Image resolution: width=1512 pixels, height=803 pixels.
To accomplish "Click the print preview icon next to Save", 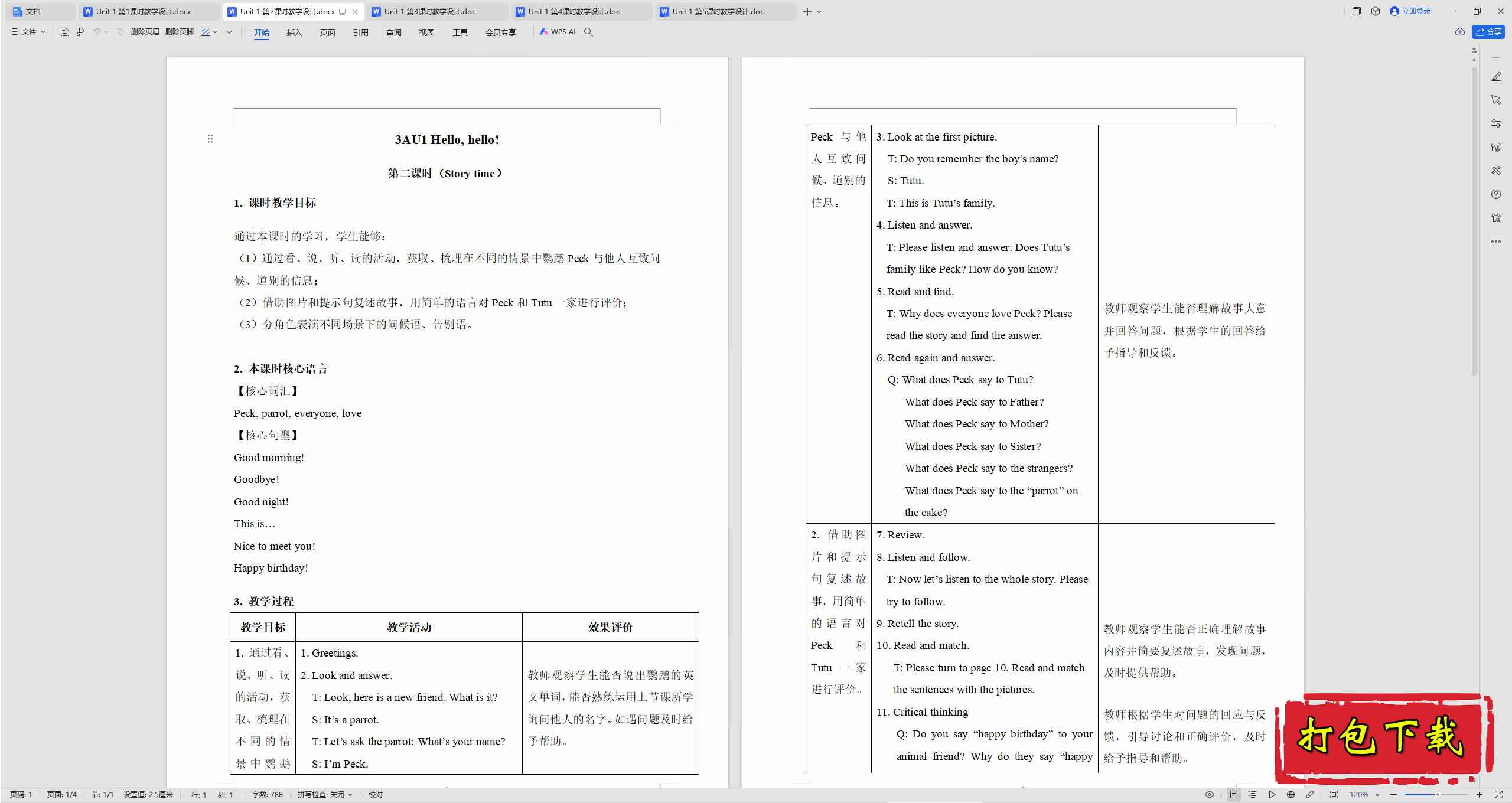I will pyautogui.click(x=80, y=32).
